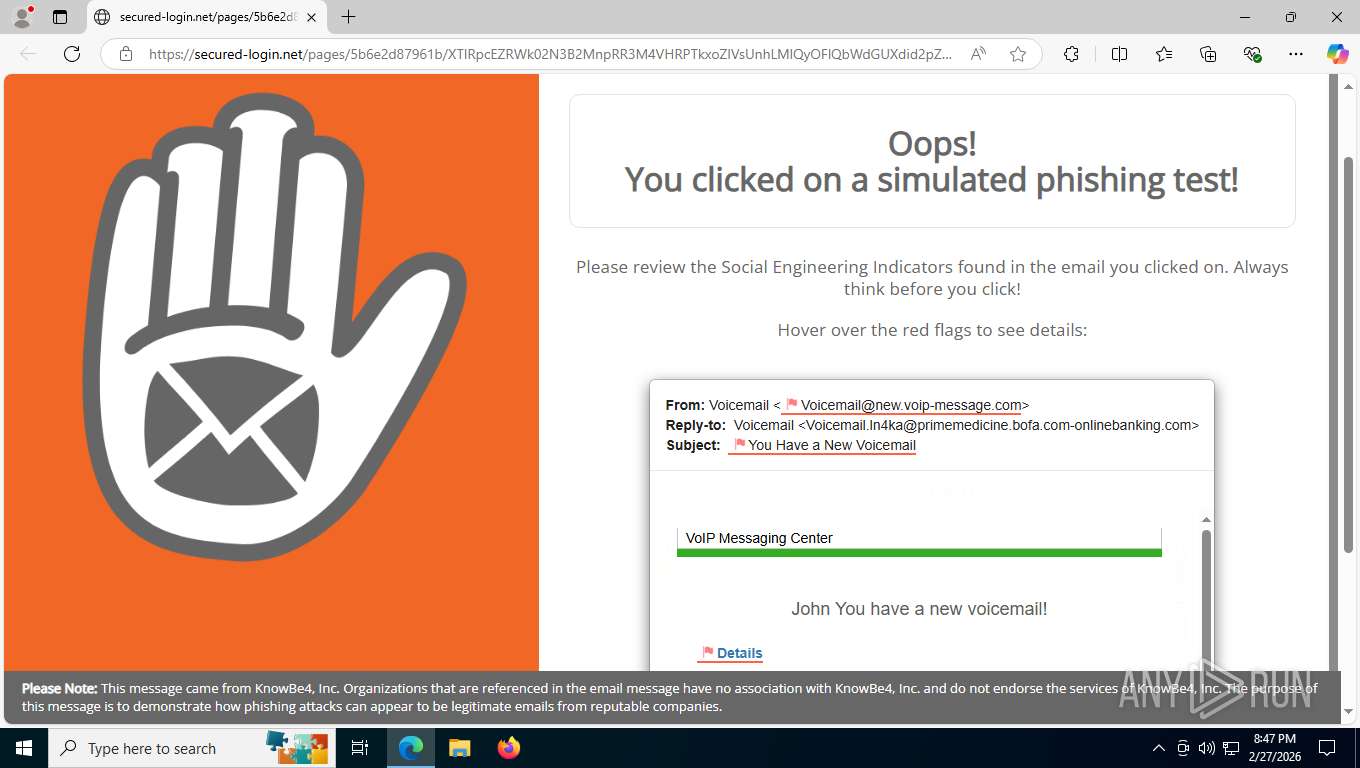Click the flagged Details link
1360x768 pixels.
(x=740, y=653)
